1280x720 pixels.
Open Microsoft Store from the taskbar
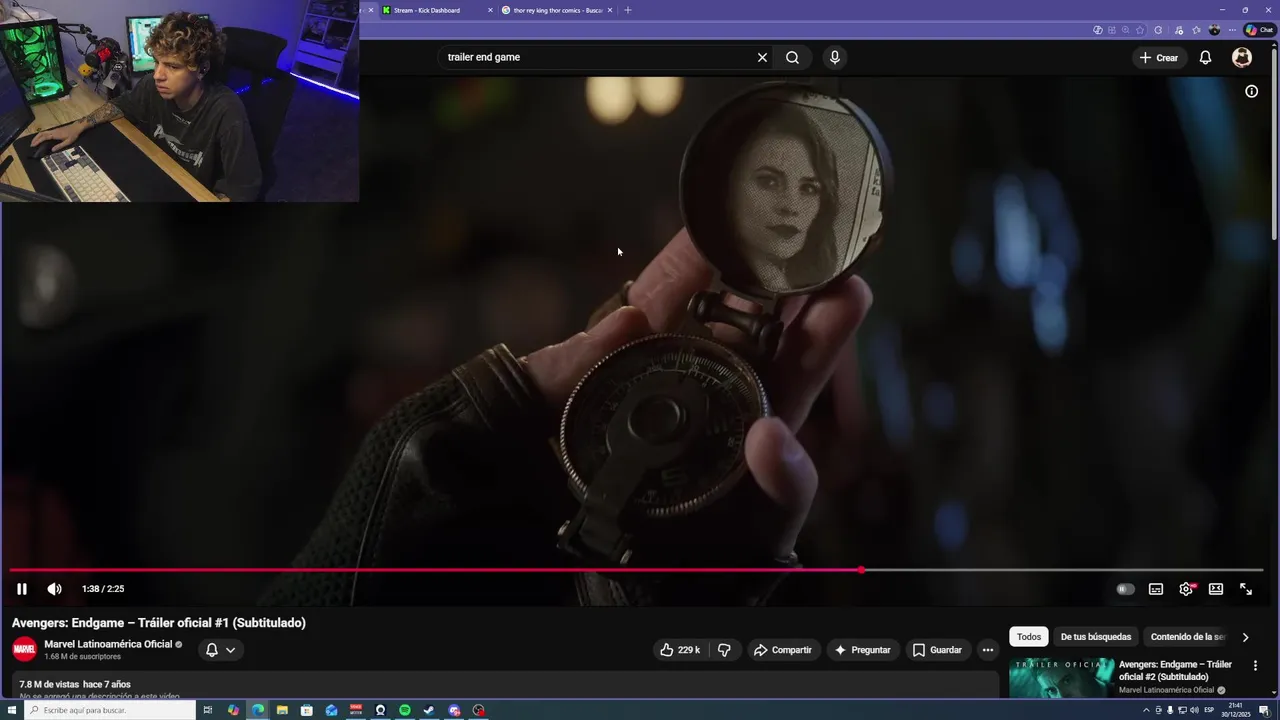click(306, 710)
